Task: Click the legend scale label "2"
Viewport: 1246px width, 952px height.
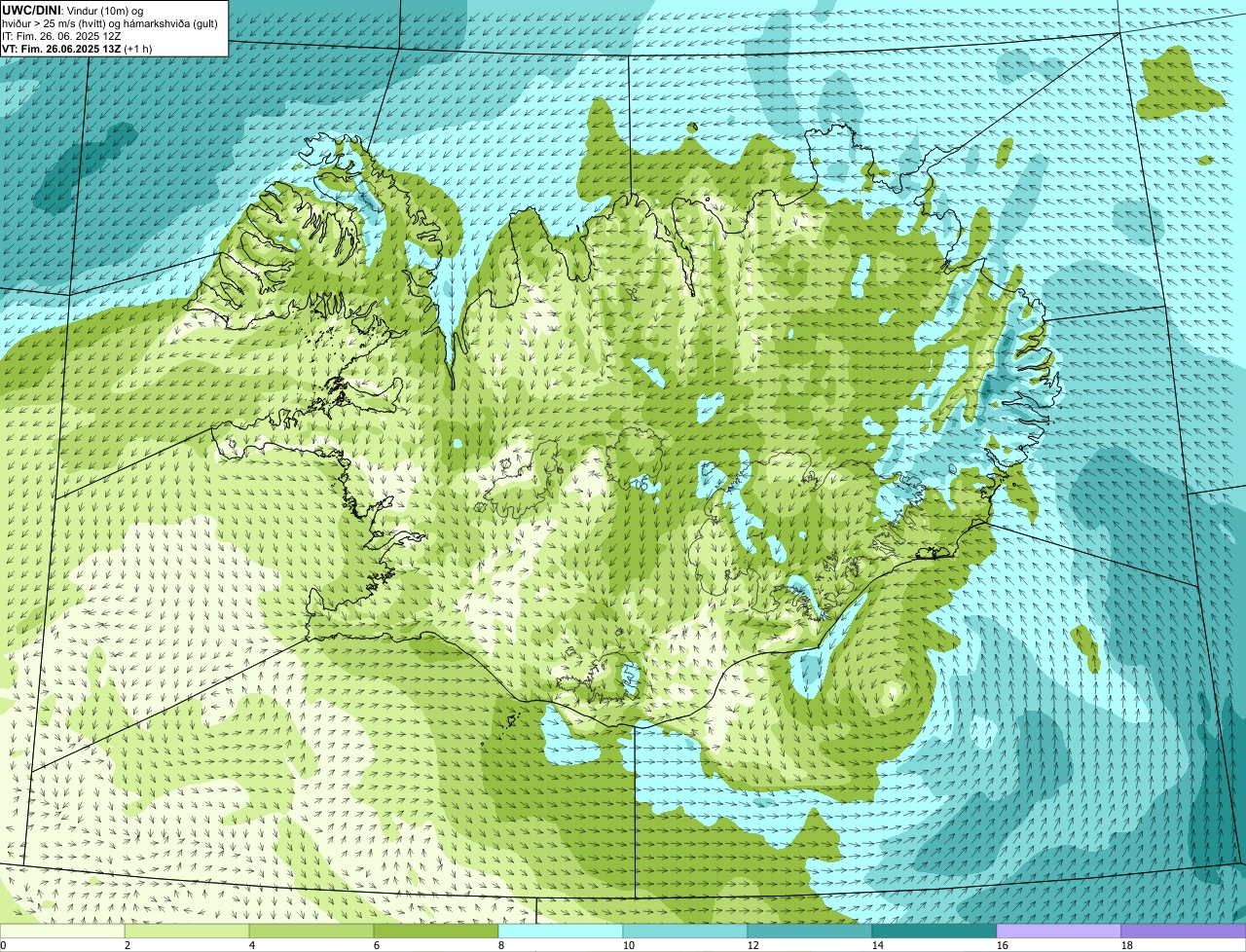Action: point(128,945)
